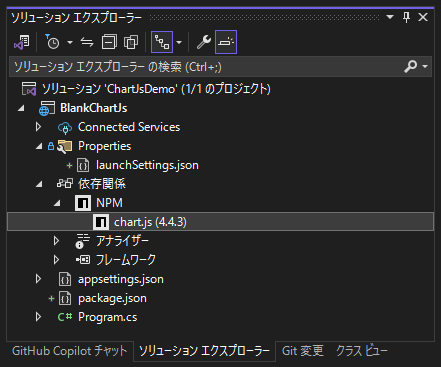Collapse the Properties folder
Viewport: 441px width, 367px height.
pyautogui.click(x=39, y=146)
